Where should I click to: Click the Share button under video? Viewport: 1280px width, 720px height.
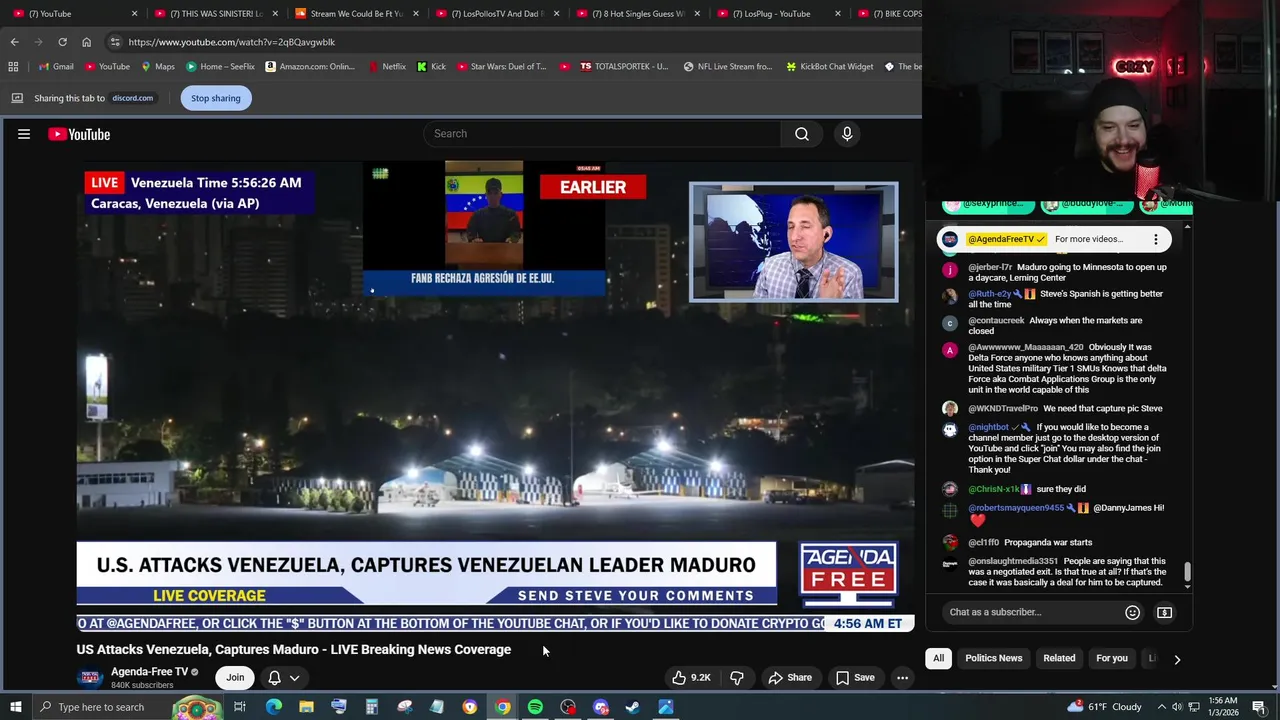click(789, 678)
